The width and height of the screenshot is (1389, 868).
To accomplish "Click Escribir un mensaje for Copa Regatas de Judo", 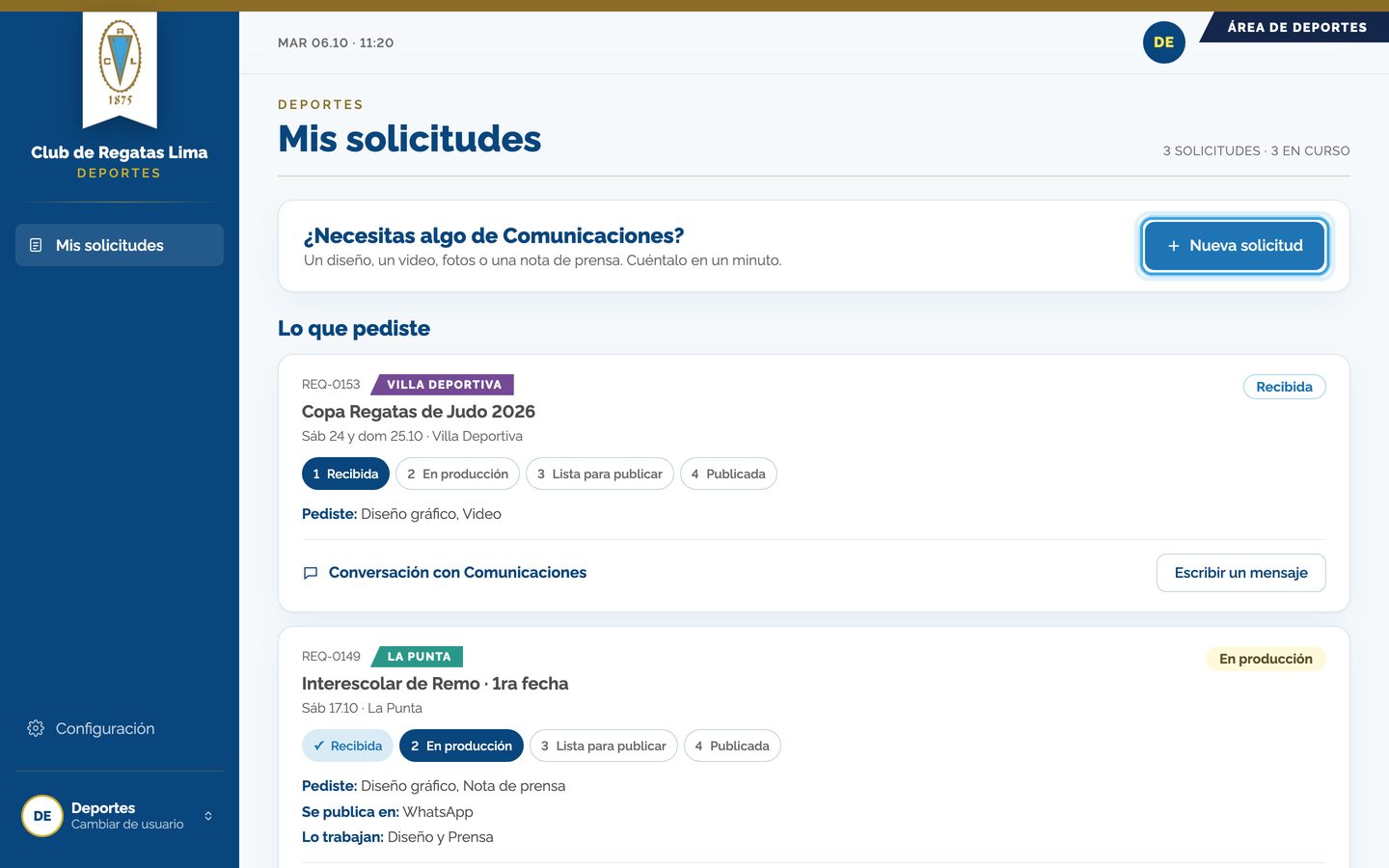I will point(1240,573).
